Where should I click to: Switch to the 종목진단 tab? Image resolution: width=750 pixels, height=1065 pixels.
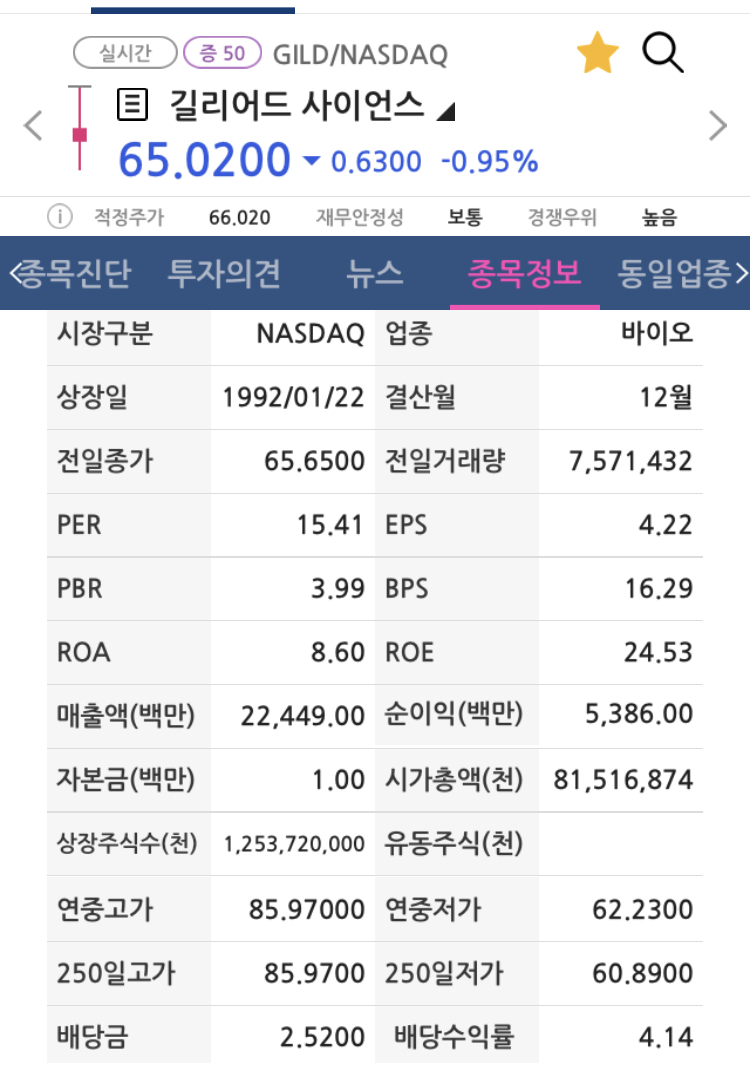click(x=75, y=273)
